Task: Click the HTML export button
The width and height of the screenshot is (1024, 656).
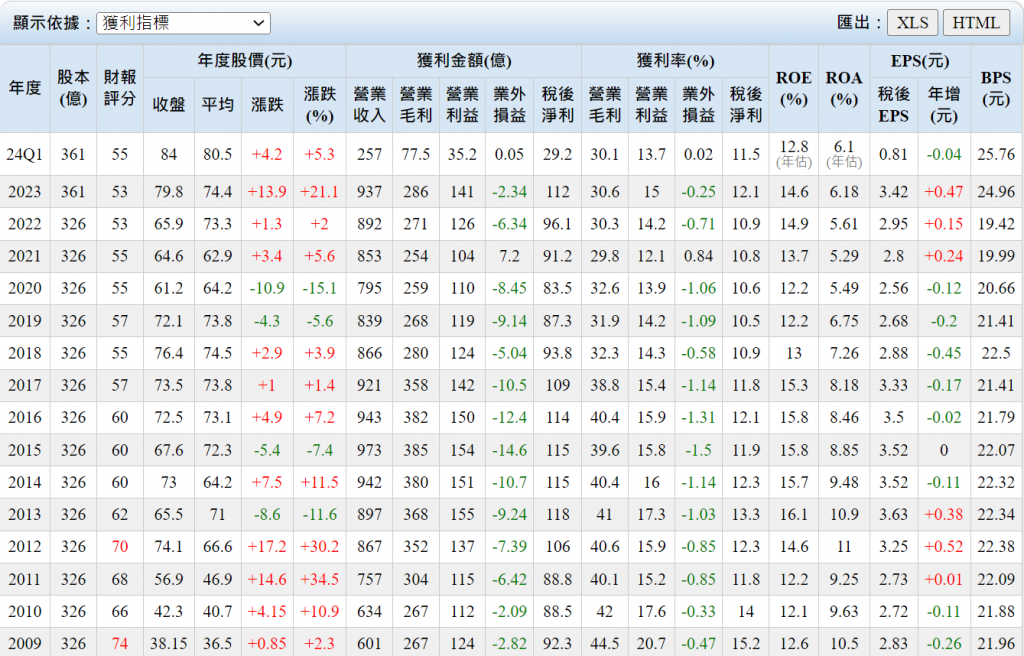Action: (975, 23)
